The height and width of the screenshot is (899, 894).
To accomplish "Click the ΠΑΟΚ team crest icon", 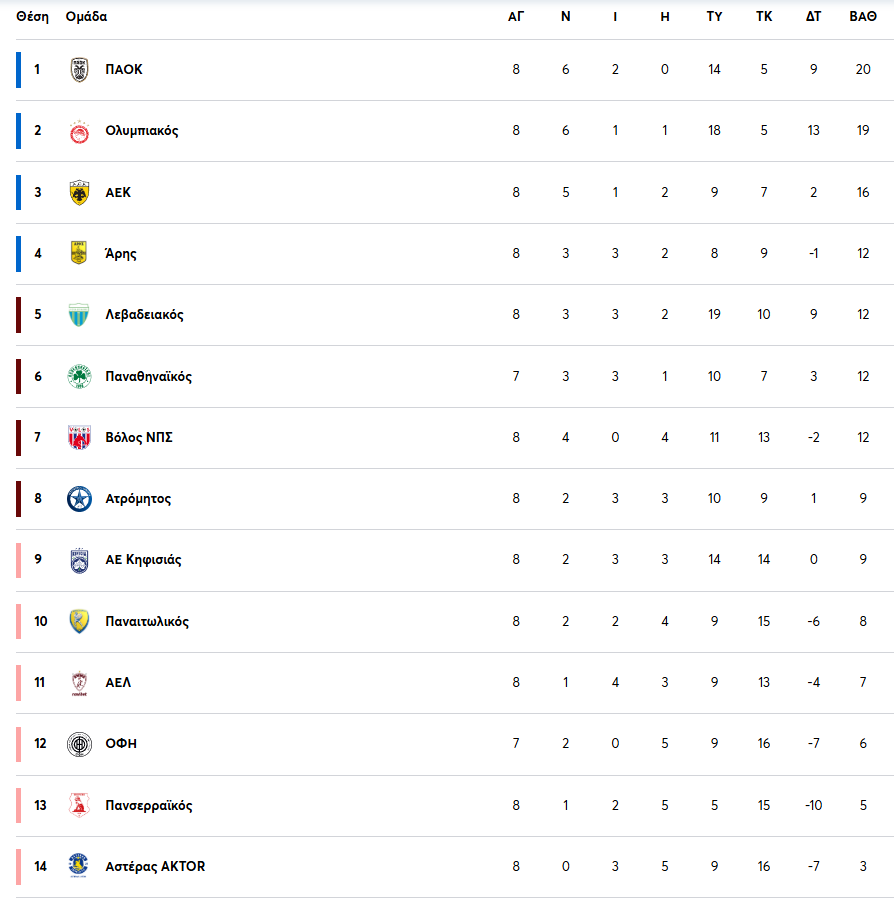I will tap(79, 70).
